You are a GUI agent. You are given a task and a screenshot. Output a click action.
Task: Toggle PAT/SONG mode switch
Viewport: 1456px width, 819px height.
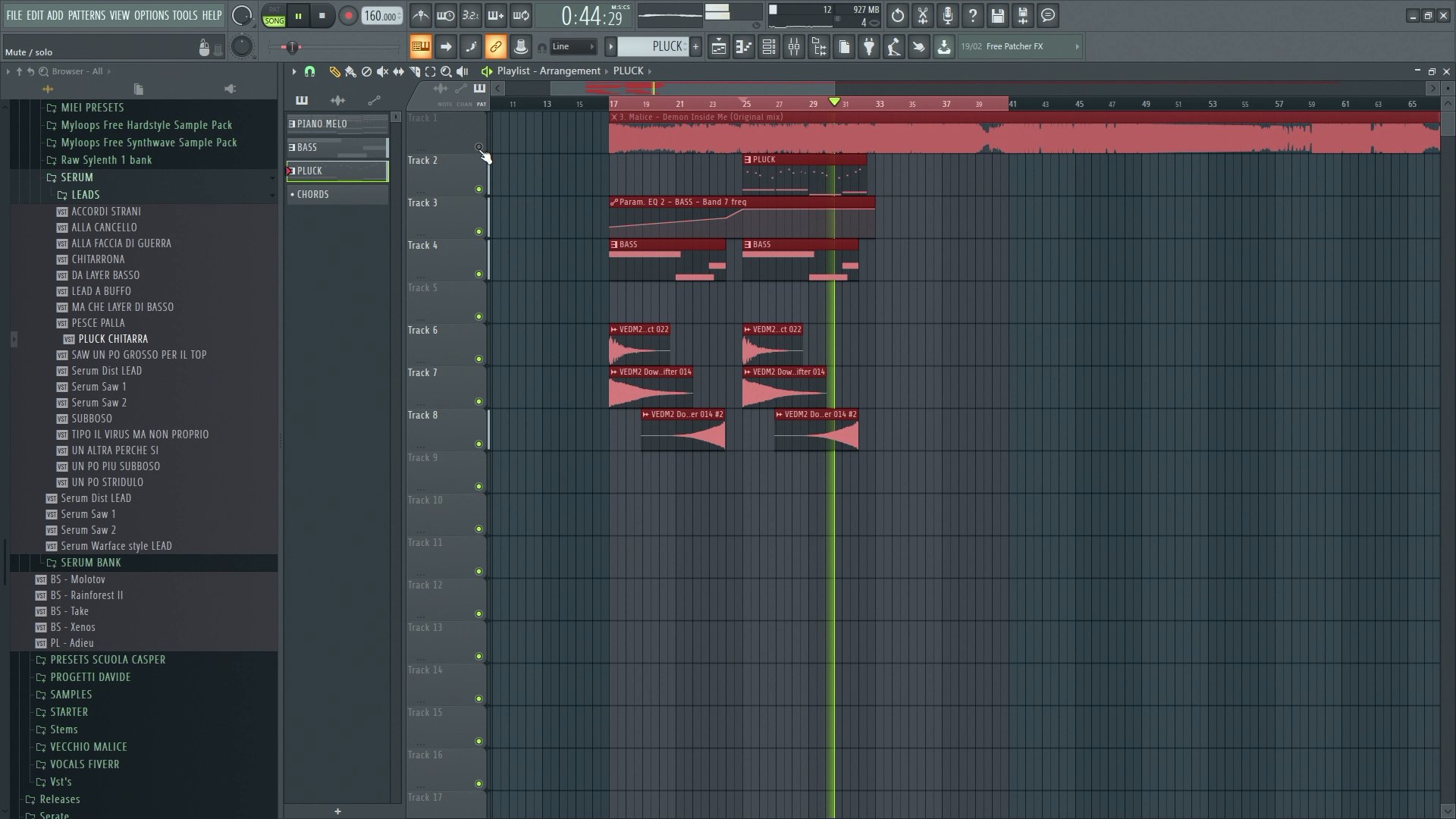274,16
